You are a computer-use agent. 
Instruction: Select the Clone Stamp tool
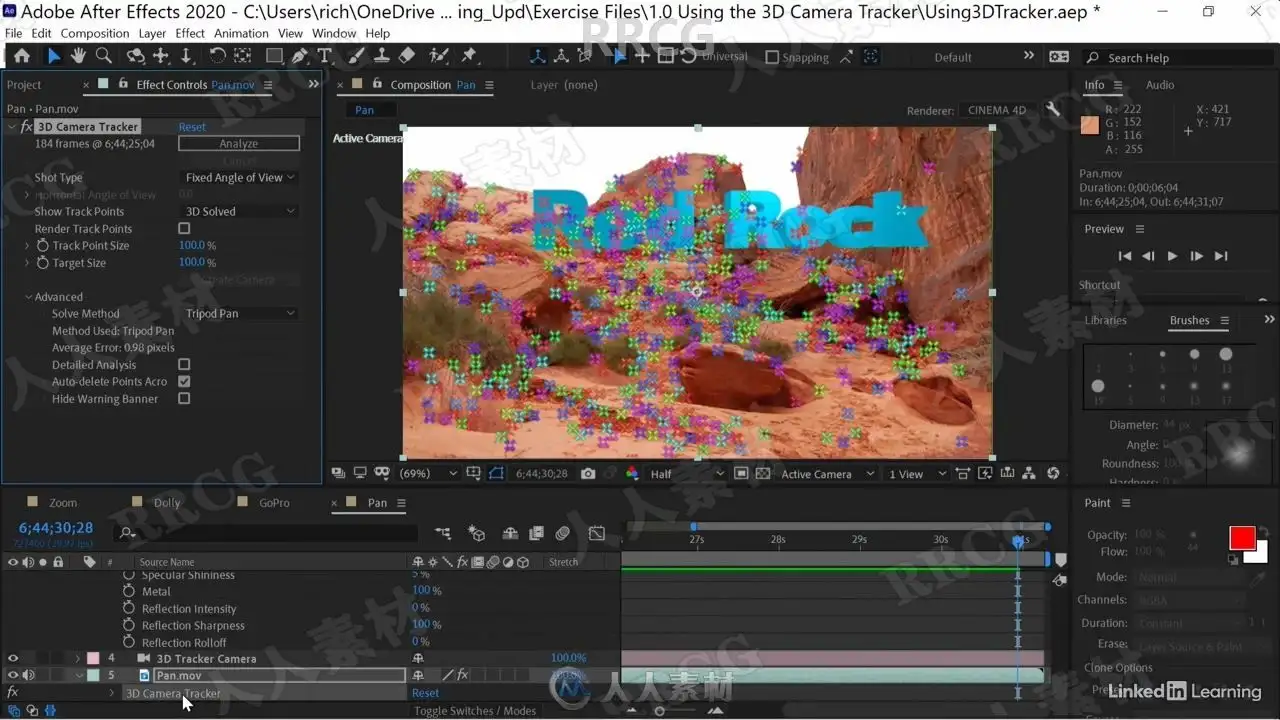click(x=381, y=57)
